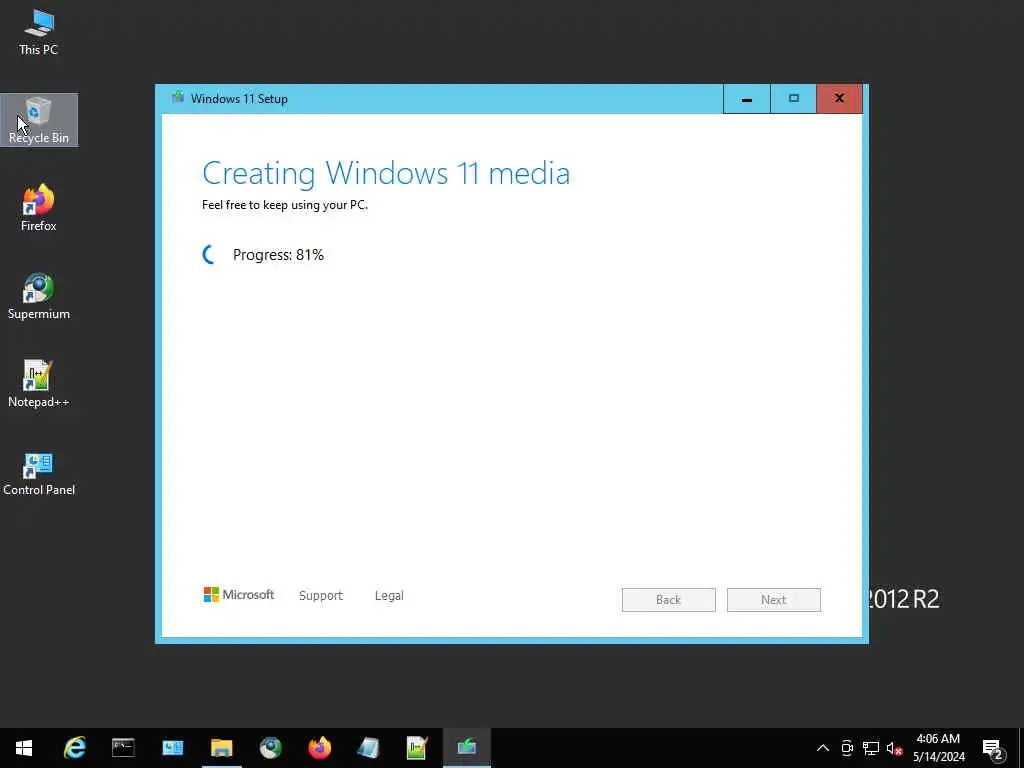Open the Legal link

(389, 596)
